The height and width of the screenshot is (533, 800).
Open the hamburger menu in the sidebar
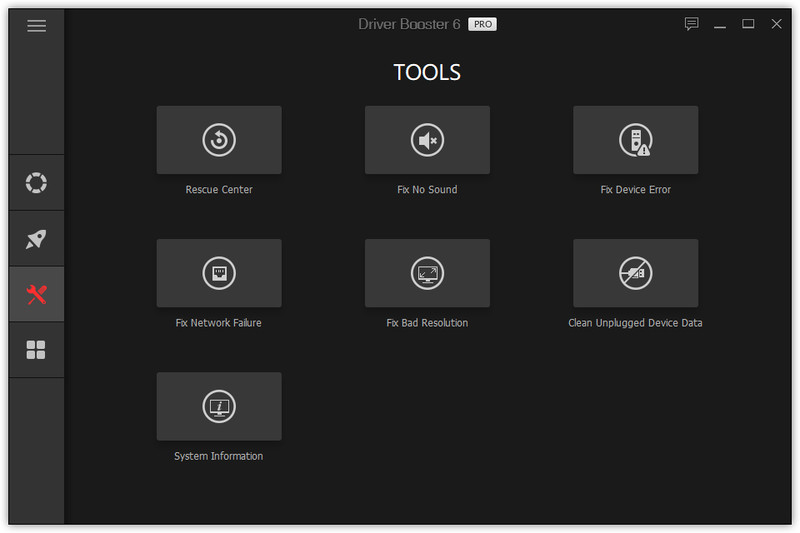[36, 26]
